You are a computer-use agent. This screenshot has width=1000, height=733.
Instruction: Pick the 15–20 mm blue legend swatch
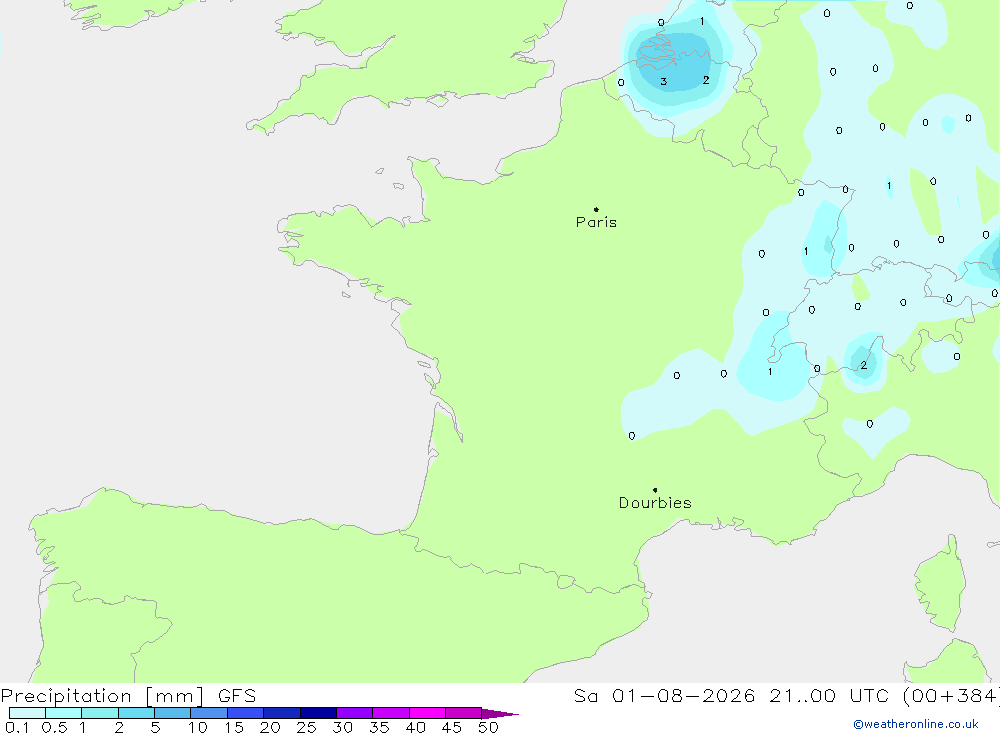[x=246, y=713]
